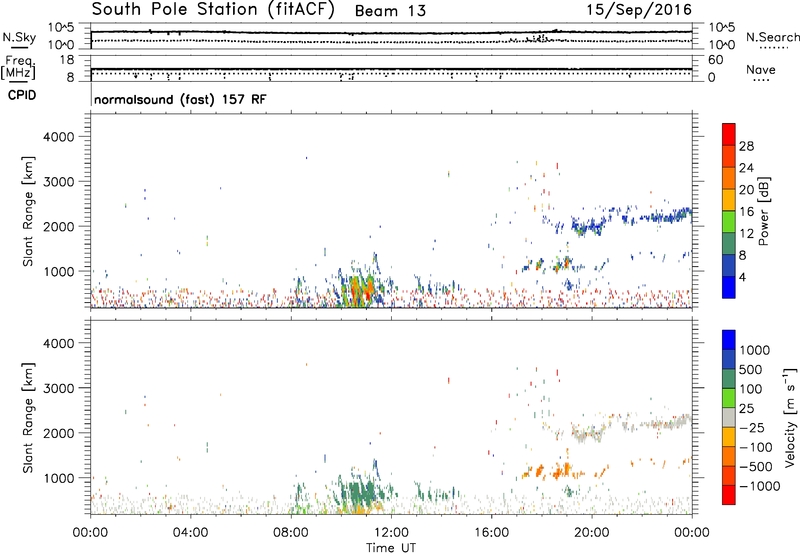
Task: Click the 'South Pole Station (fitACF)' title
Action: 213,10
